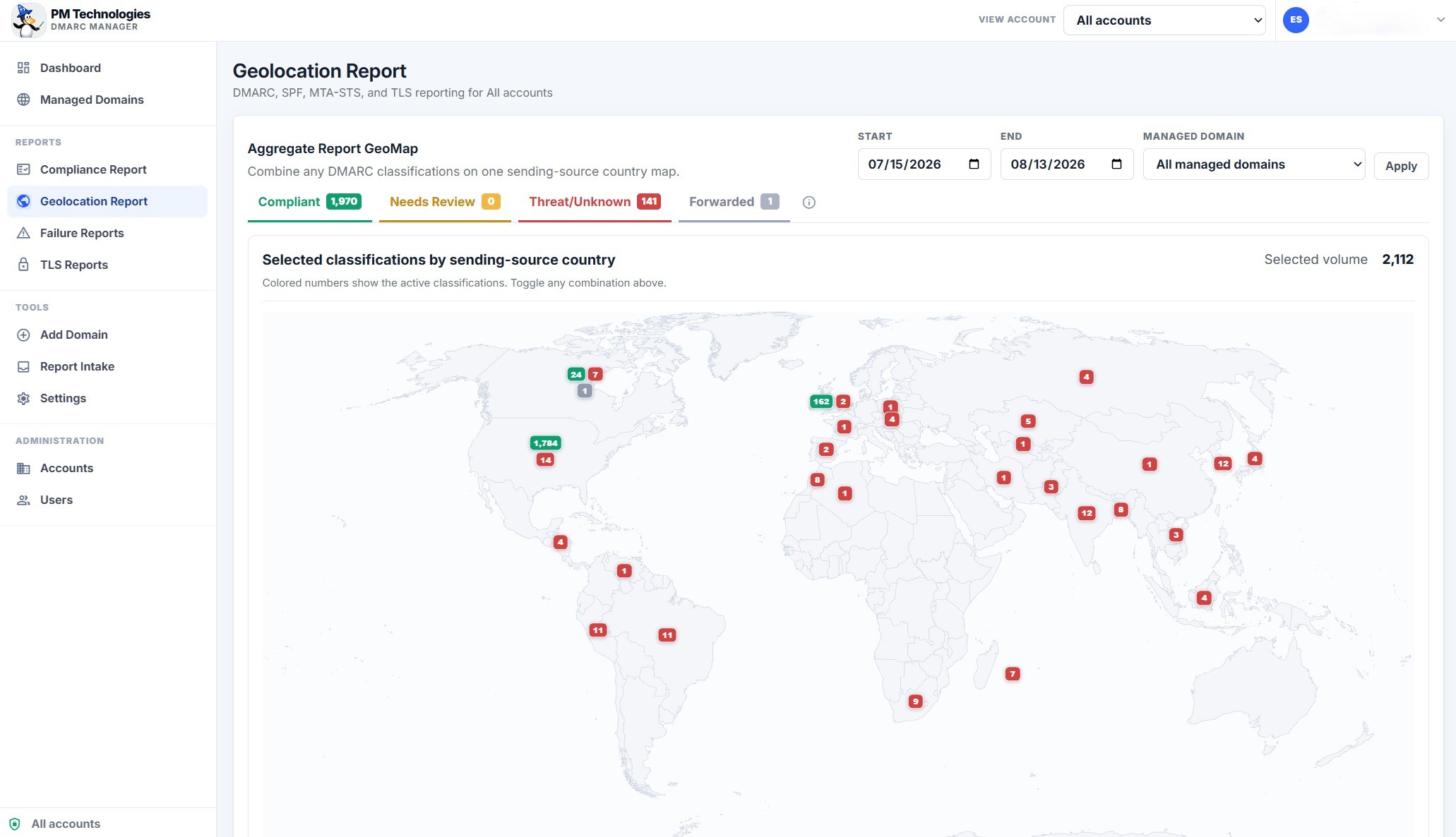This screenshot has height=837, width=1456.
Task: Click the shield icon beside All accounts footer
Action: coord(15,824)
